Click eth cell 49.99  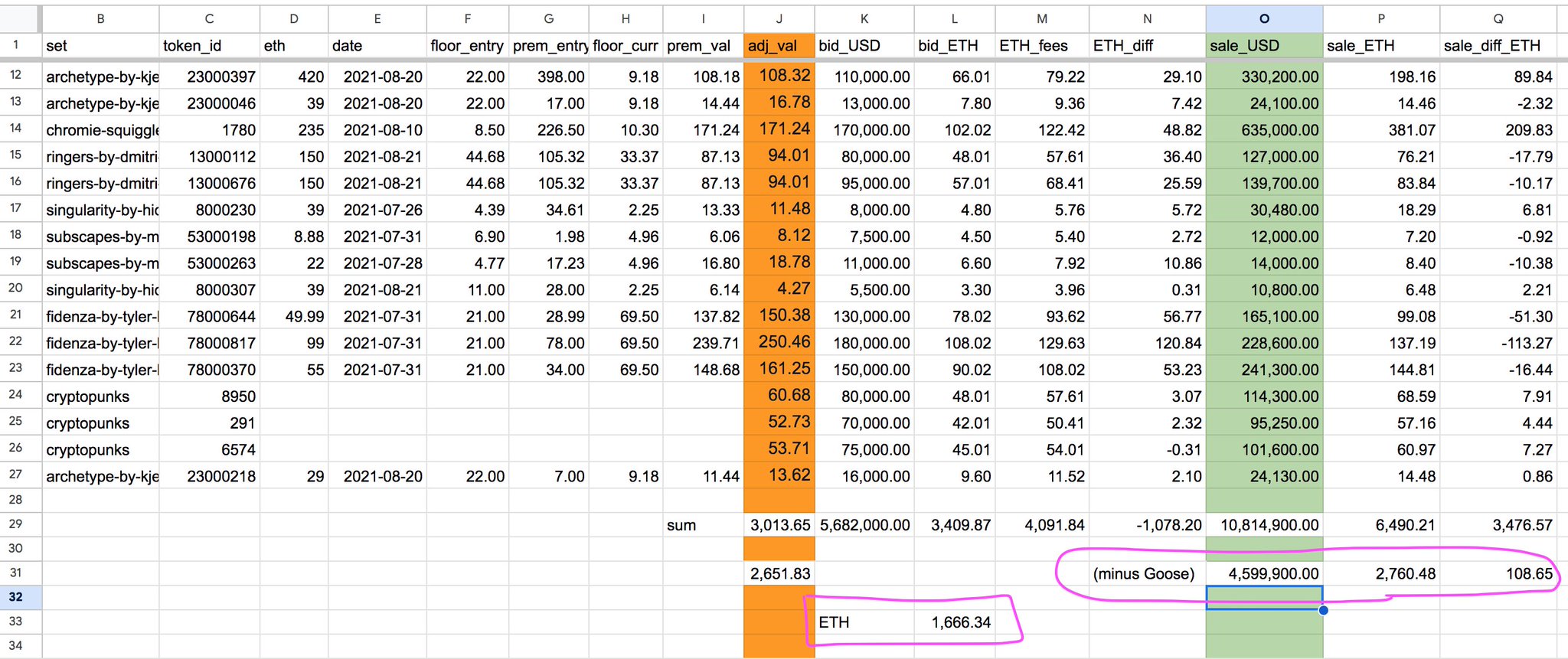[x=294, y=317]
